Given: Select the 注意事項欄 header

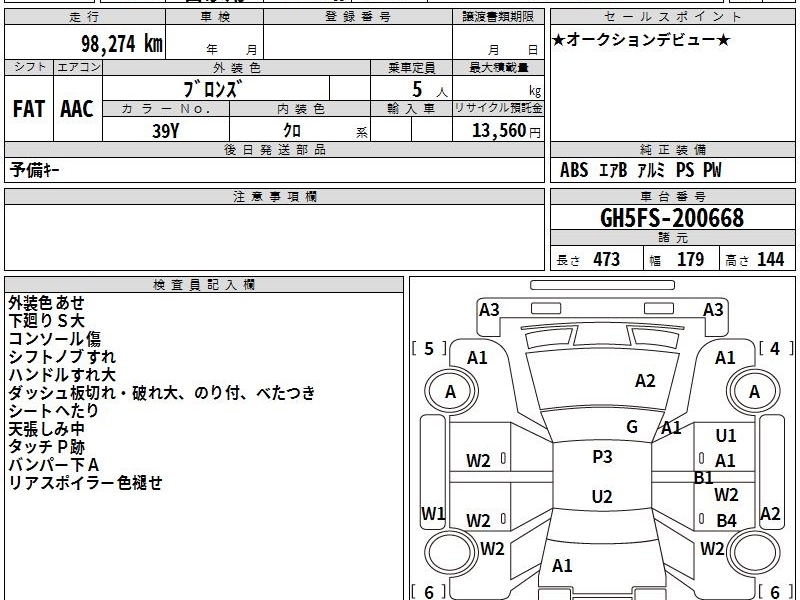Looking at the screenshot, I should (274, 196).
